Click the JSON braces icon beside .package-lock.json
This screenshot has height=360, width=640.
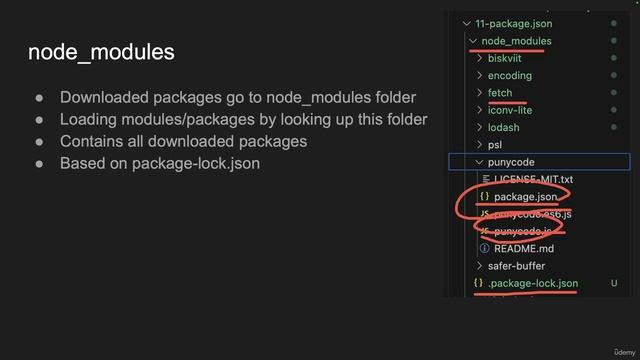point(478,282)
